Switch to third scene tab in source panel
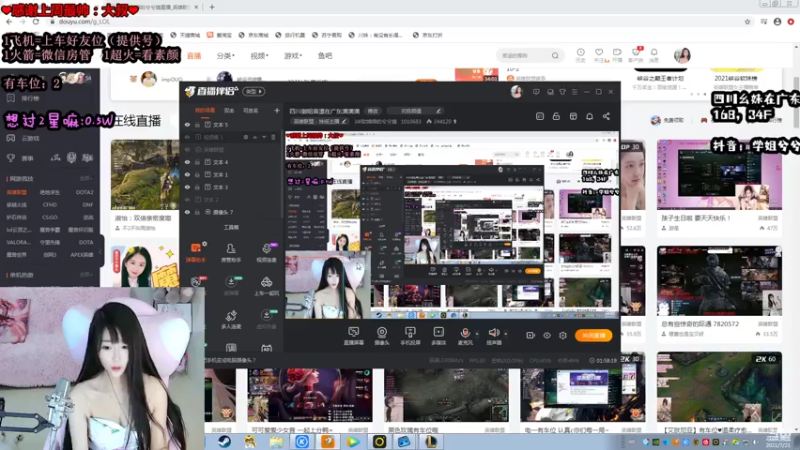This screenshot has height=450, width=800. [x=251, y=110]
